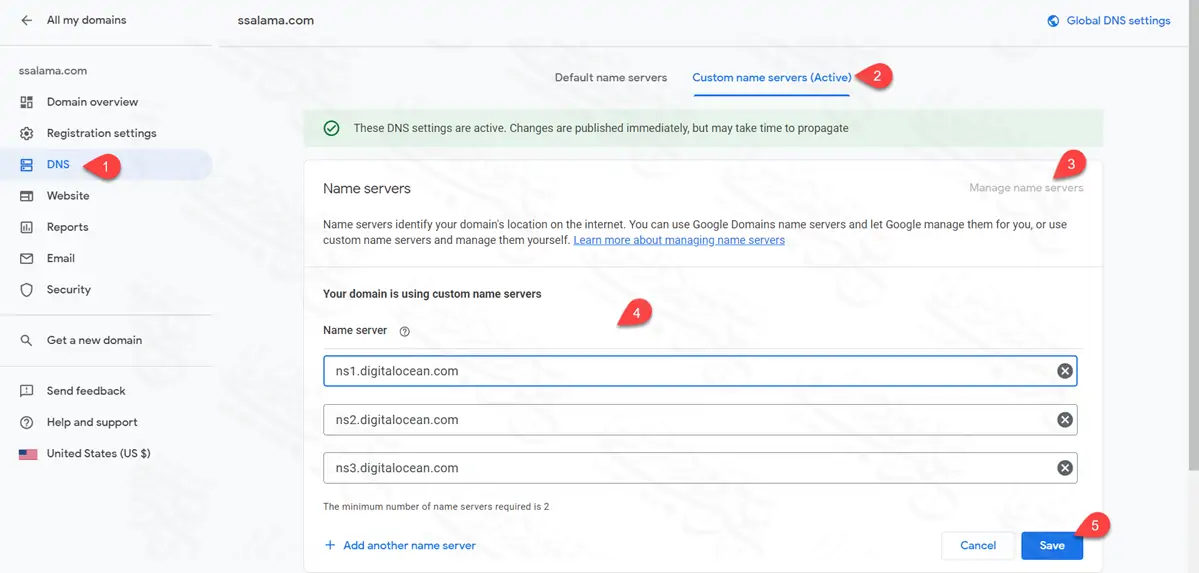
Task: Open Domain overview from sidebar
Action: pos(92,102)
